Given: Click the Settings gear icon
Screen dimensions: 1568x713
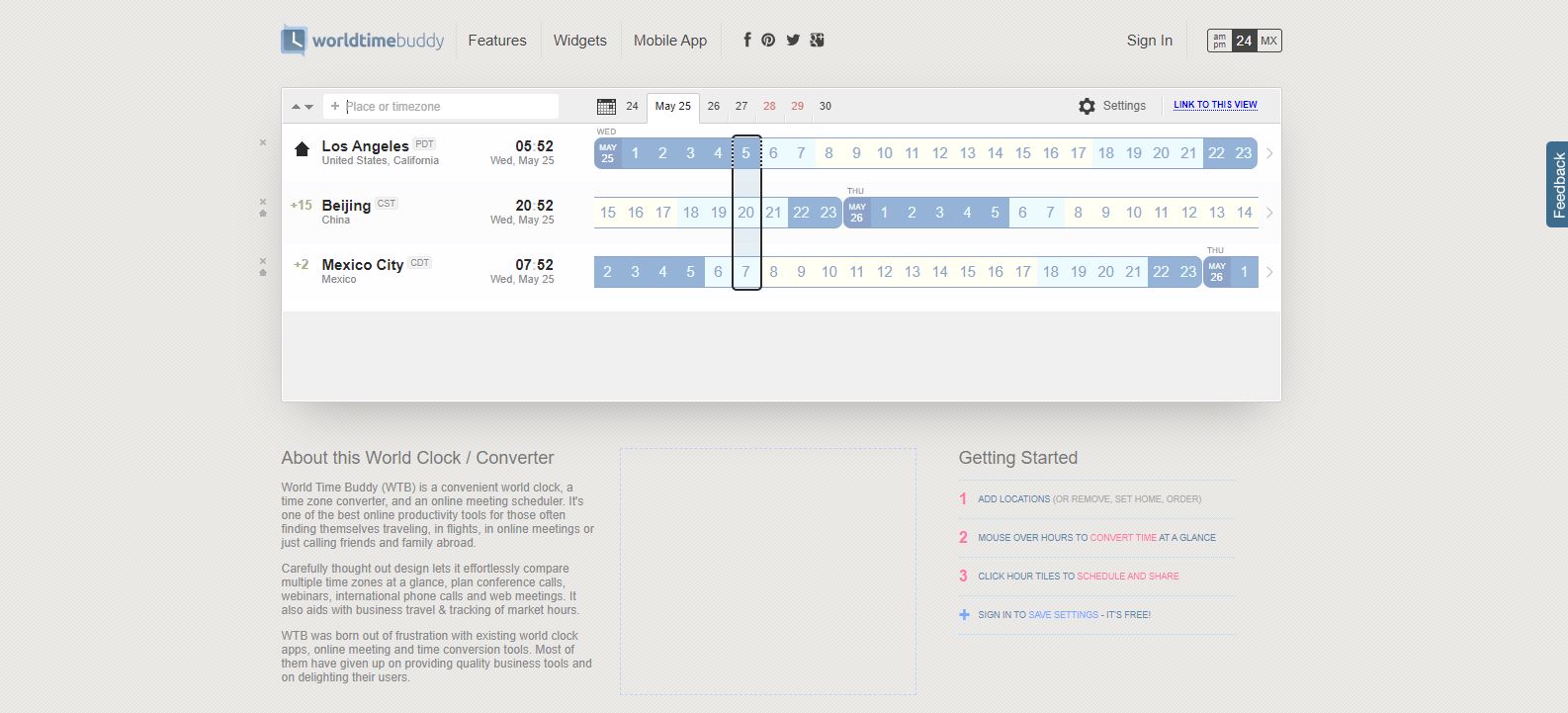Looking at the screenshot, I should click(1087, 106).
